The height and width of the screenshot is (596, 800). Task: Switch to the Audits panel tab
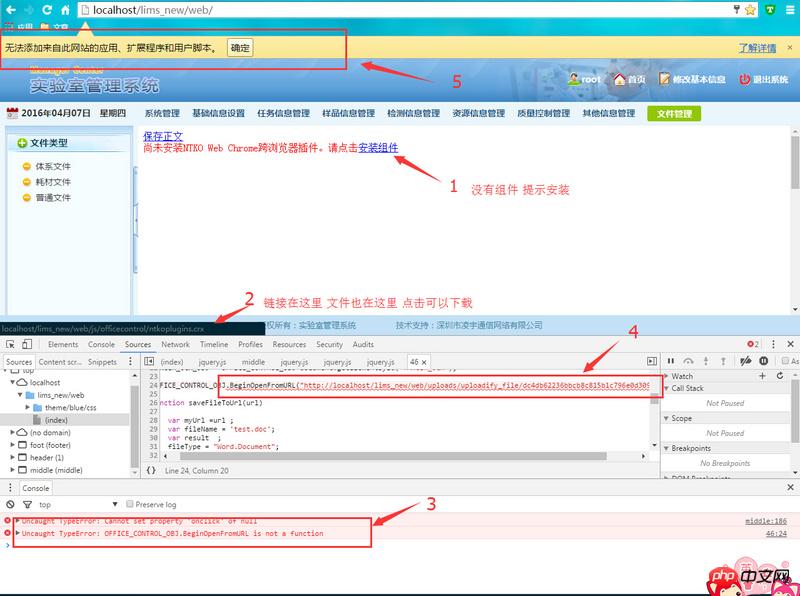363,344
